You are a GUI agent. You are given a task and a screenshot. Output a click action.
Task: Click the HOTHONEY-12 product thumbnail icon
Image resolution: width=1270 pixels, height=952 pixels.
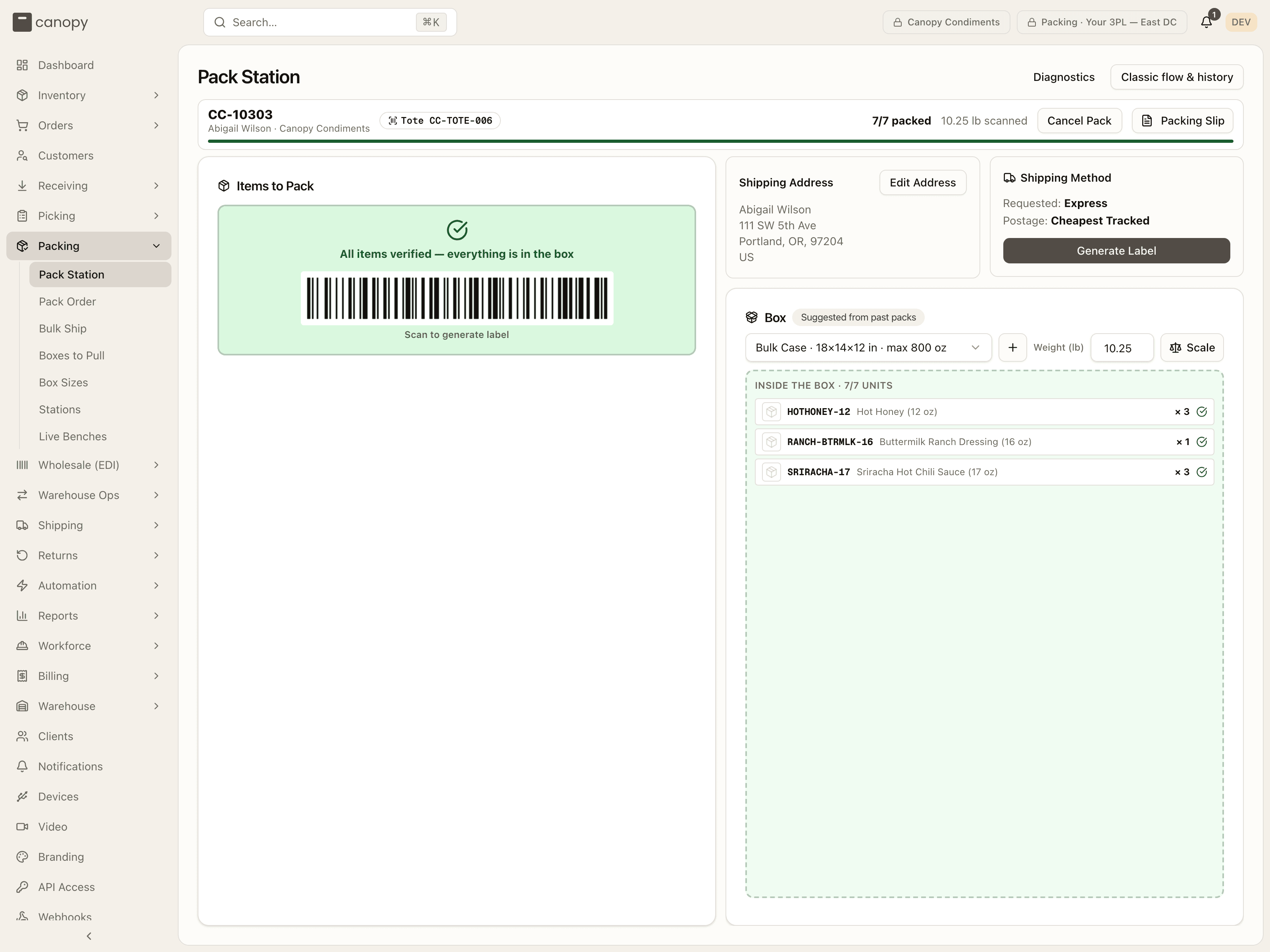(x=771, y=412)
